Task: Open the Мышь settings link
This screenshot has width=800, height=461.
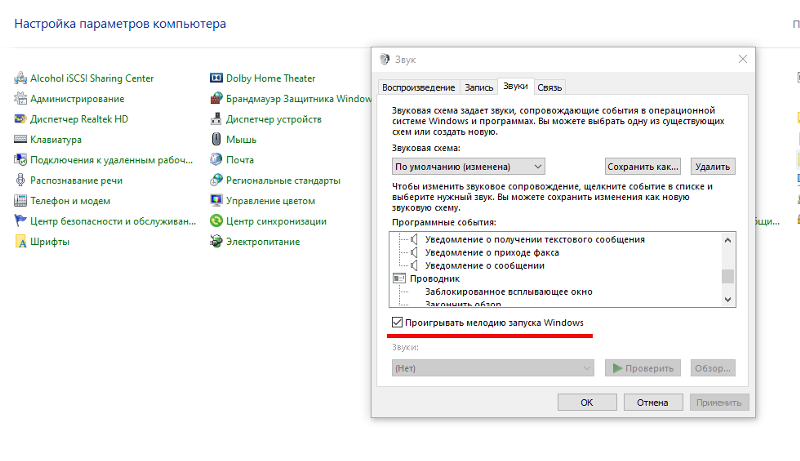Action: (x=241, y=139)
